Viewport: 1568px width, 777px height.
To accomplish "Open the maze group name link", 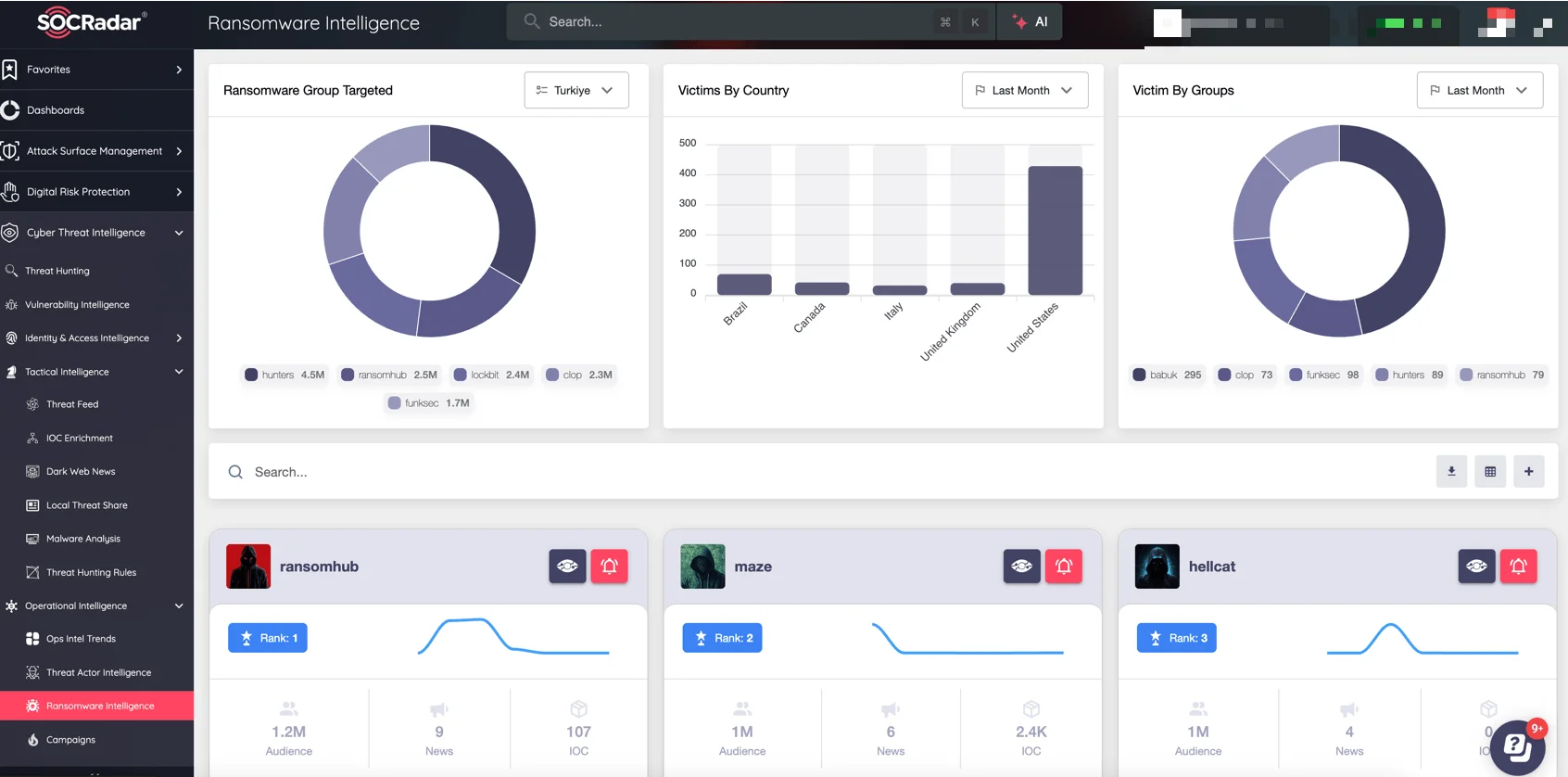I will (753, 567).
